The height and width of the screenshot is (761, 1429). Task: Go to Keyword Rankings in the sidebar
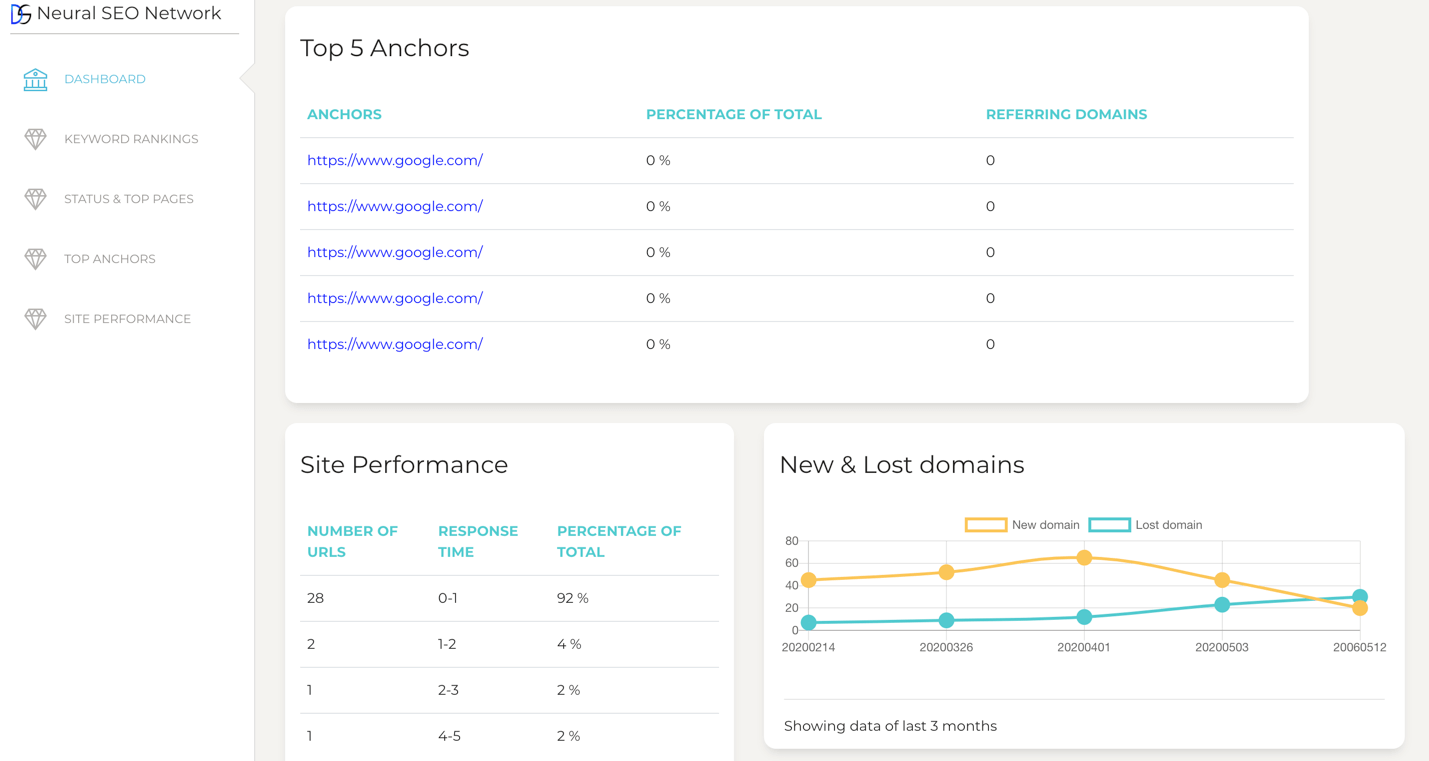(x=131, y=139)
